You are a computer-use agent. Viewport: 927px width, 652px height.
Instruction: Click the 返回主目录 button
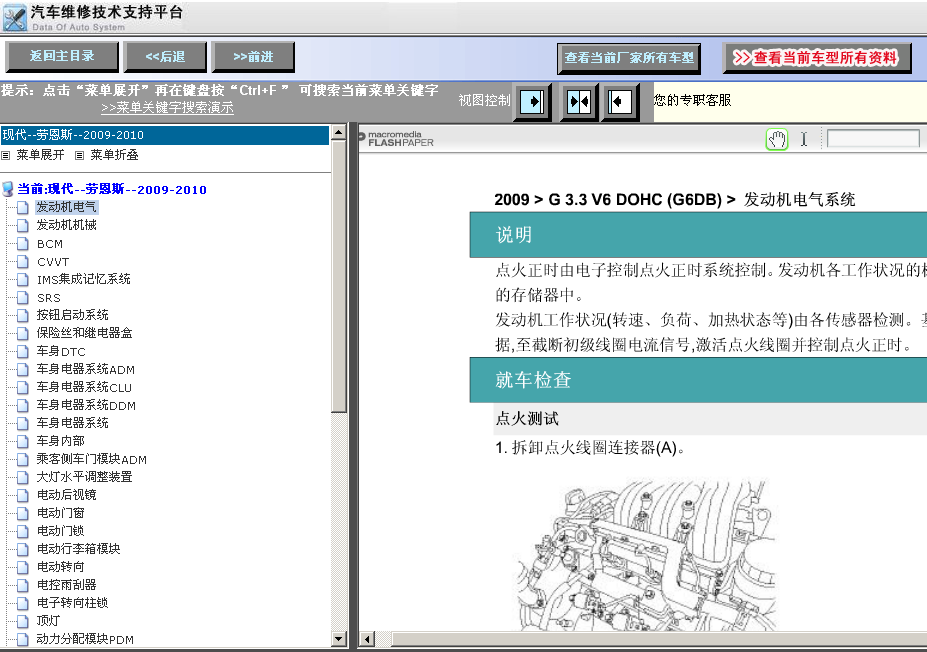click(x=62, y=56)
